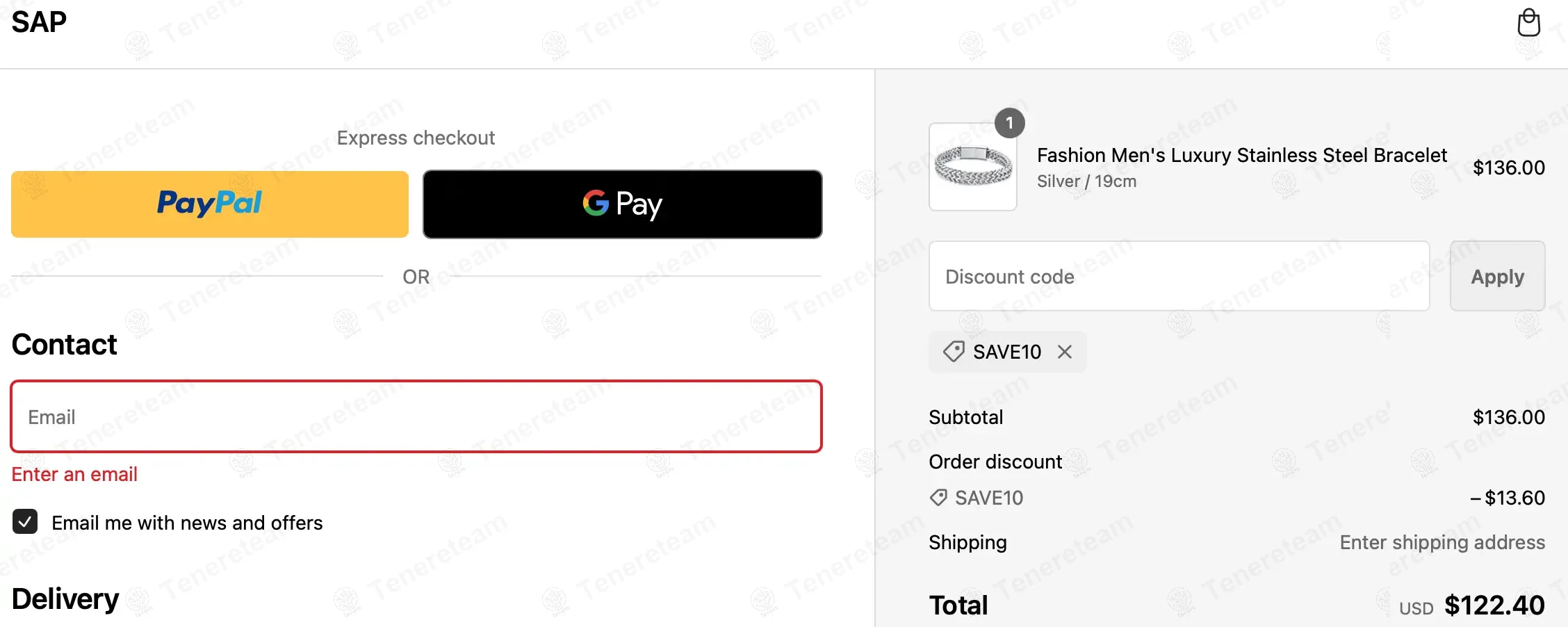The width and height of the screenshot is (1568, 627).
Task: Click the Google G logo on the Pay button
Action: point(596,203)
